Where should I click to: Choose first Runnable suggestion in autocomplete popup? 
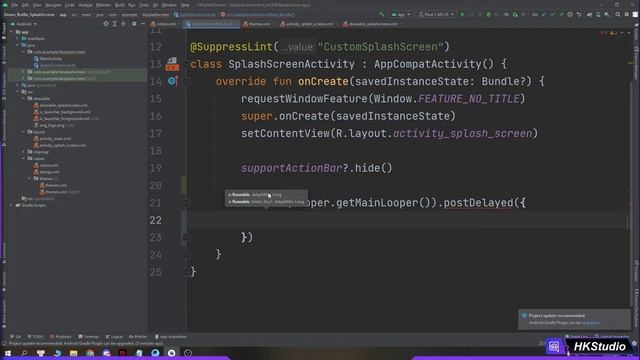[266, 195]
